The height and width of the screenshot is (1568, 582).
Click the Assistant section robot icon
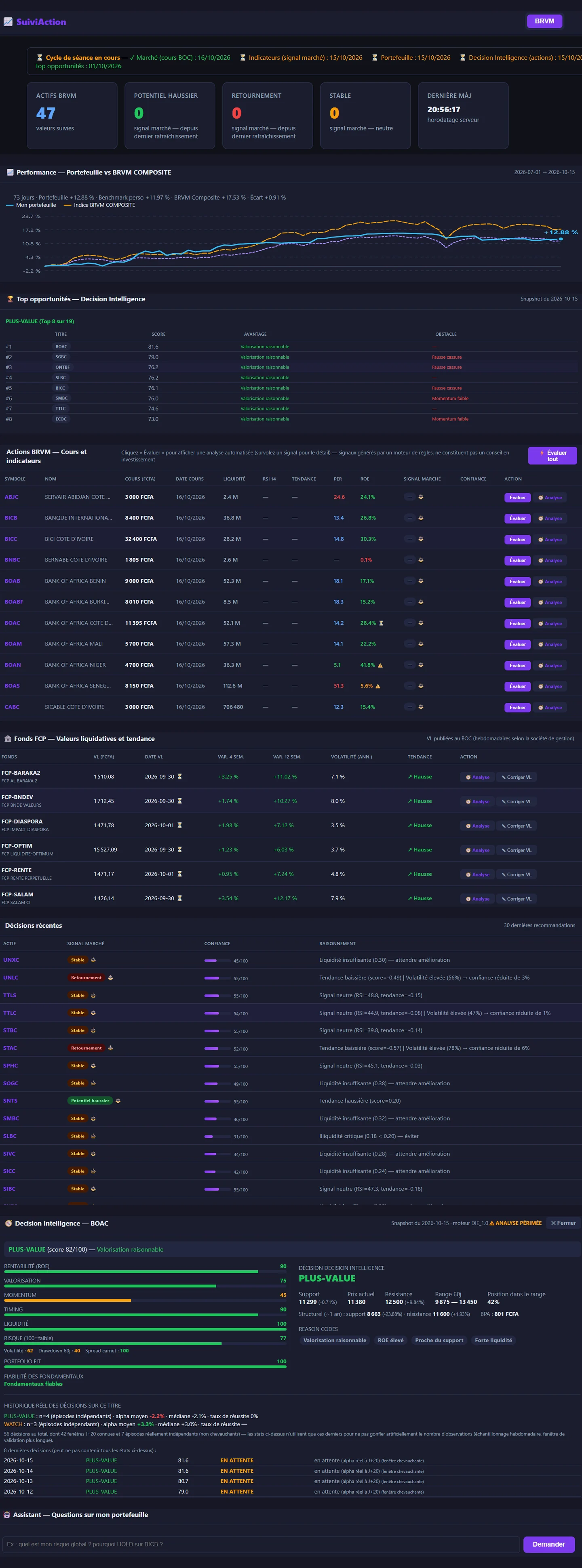7,1515
